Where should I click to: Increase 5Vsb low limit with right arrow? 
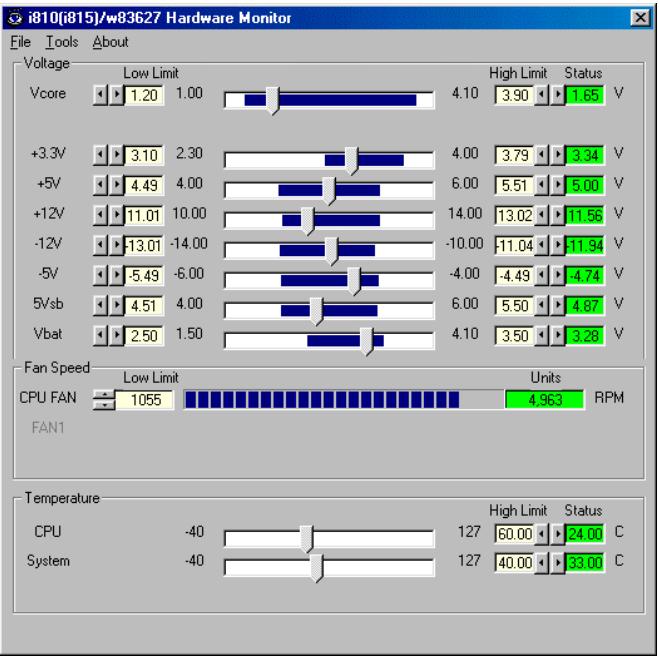pyautogui.click(x=116, y=306)
